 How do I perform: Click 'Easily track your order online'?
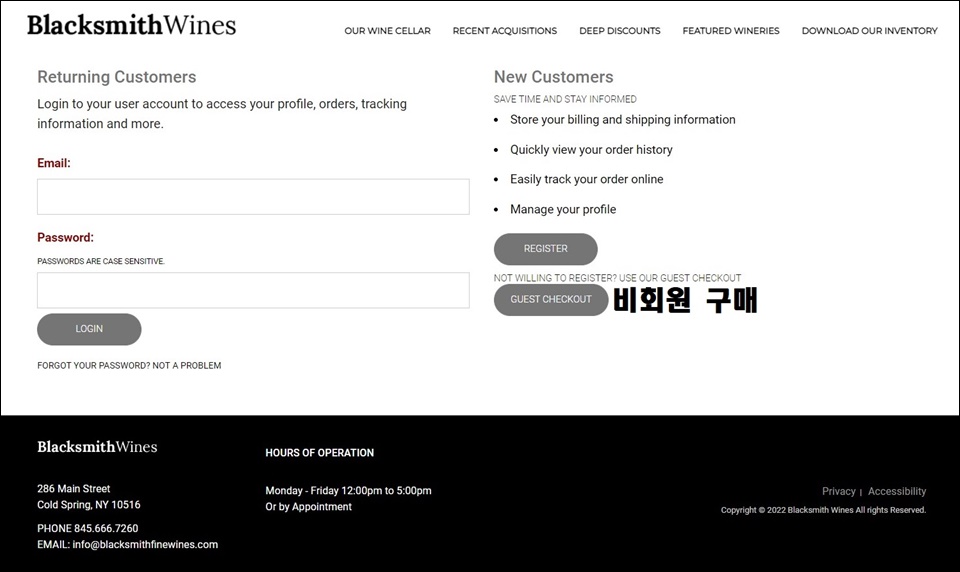(587, 179)
